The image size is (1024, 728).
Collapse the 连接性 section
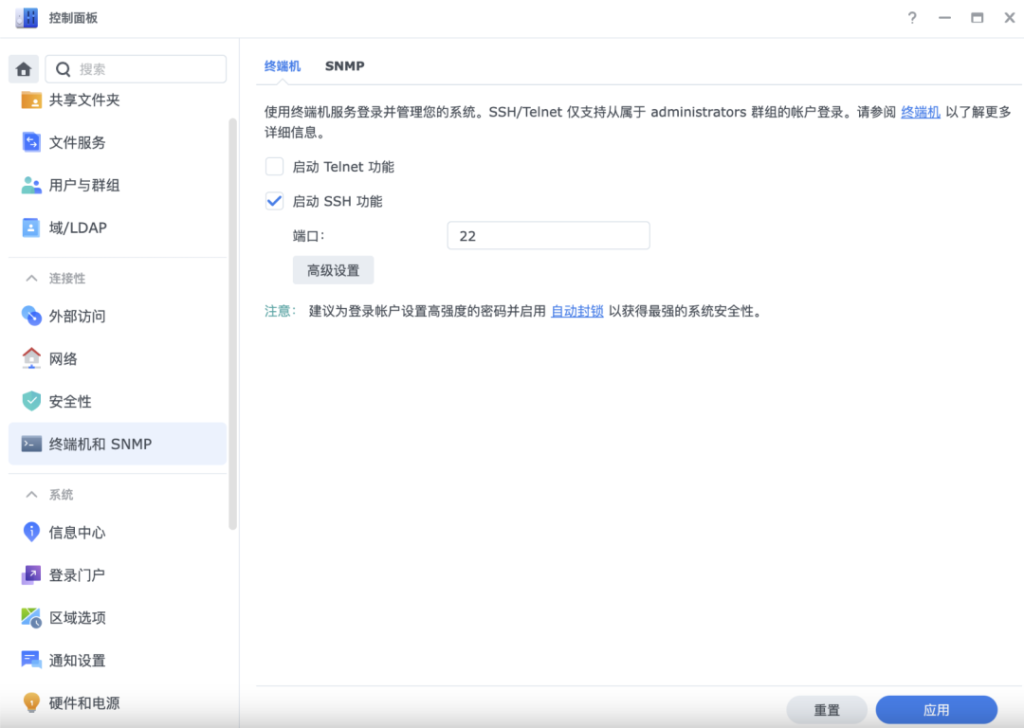32,278
